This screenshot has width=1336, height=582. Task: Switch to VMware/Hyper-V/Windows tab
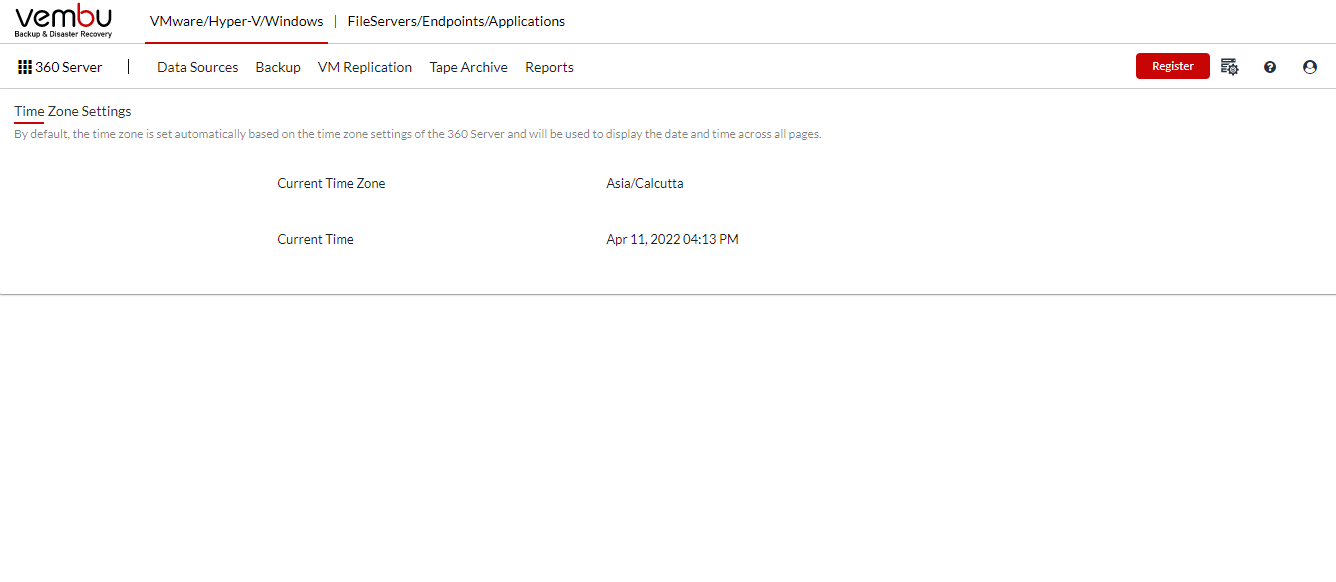tap(237, 21)
